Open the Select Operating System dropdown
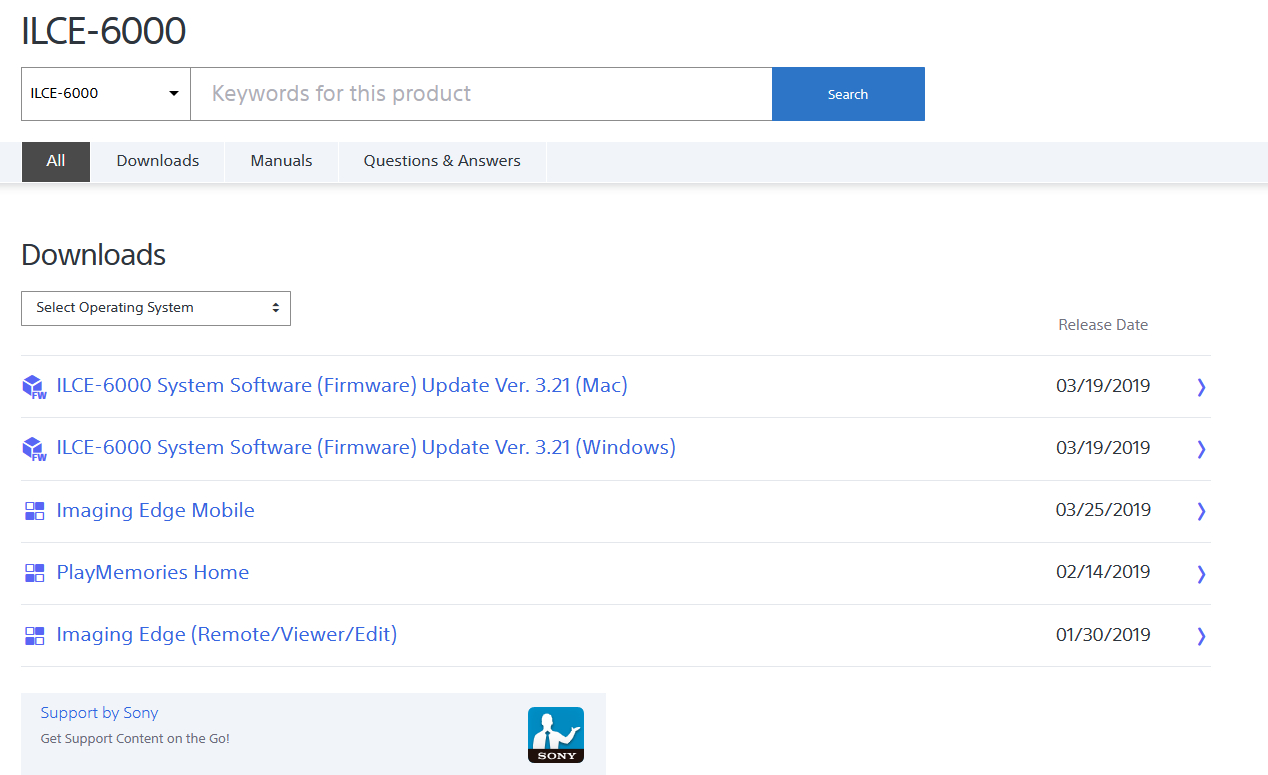The width and height of the screenshot is (1268, 775). pyautogui.click(x=156, y=308)
